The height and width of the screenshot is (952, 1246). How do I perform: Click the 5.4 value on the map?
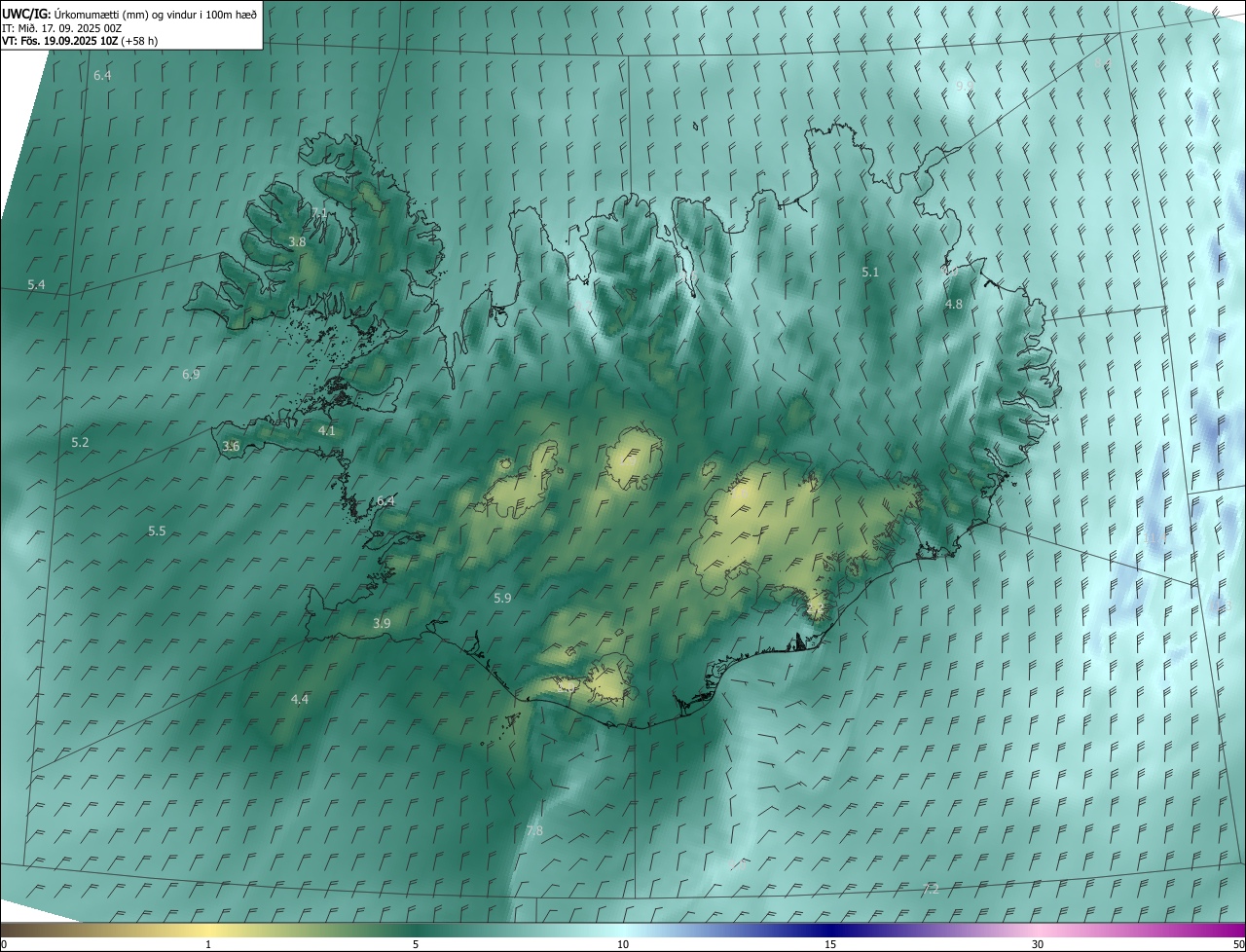click(36, 285)
